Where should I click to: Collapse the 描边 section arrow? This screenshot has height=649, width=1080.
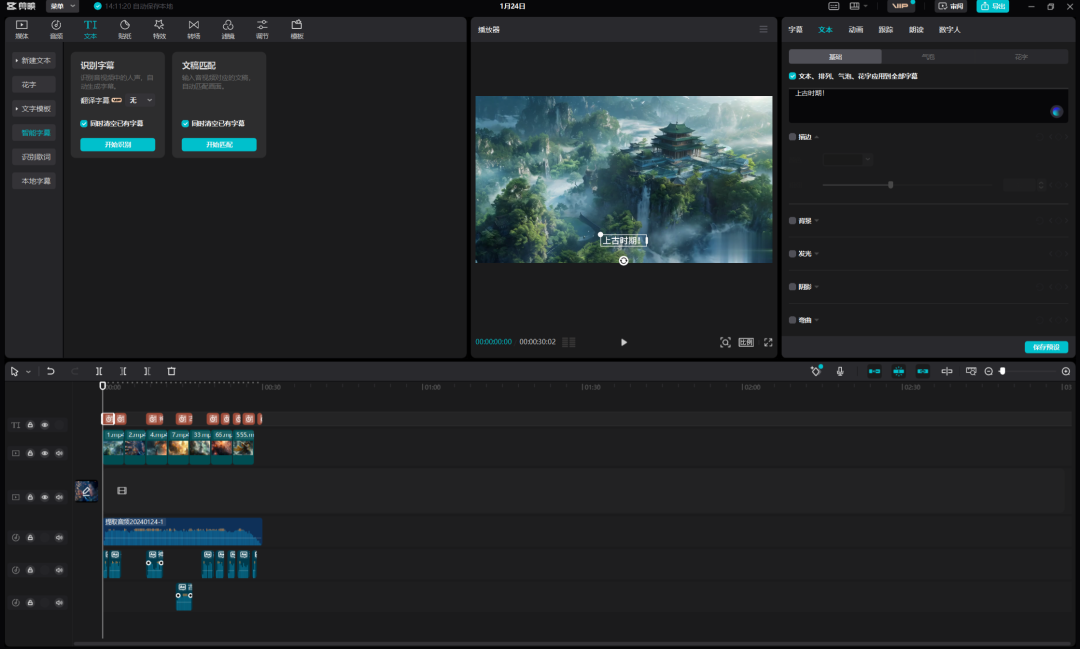pos(817,137)
